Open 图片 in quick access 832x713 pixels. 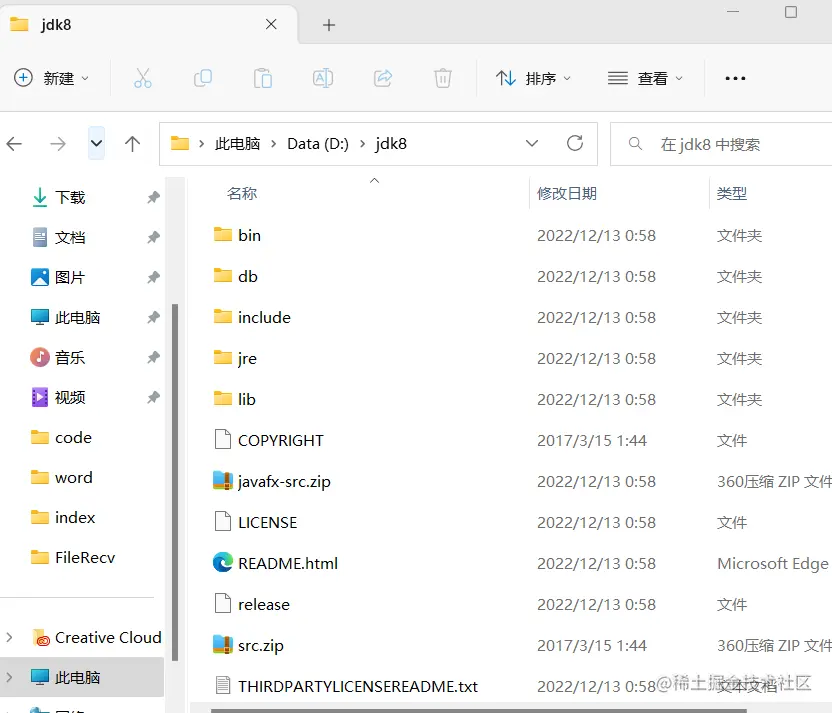pyautogui.click(x=70, y=277)
